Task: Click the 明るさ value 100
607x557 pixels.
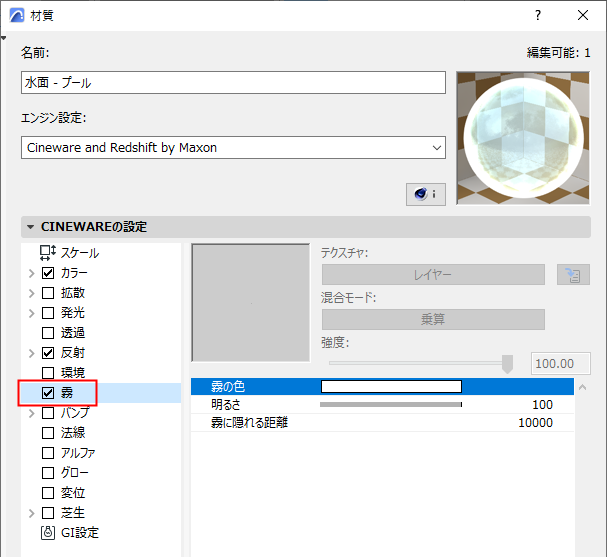Action: [x=542, y=404]
